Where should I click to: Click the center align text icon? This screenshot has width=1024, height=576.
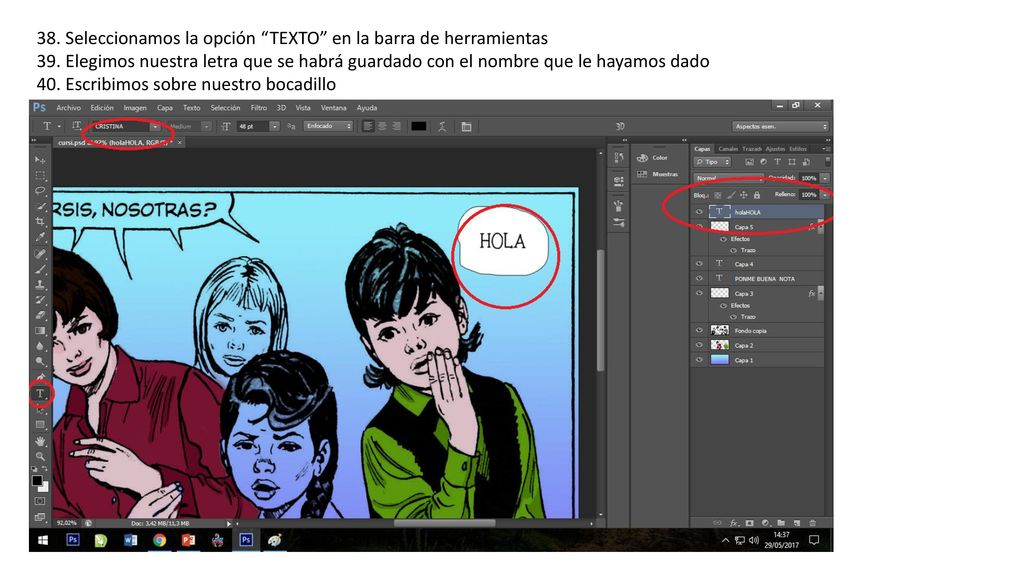point(383,126)
